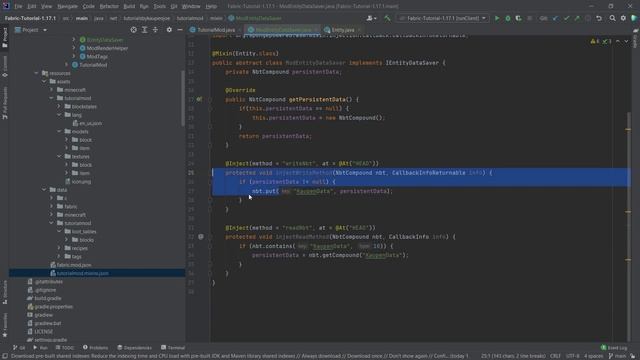Click the rollback undo arrow icon
The image size is (640, 360).
click(599, 18)
